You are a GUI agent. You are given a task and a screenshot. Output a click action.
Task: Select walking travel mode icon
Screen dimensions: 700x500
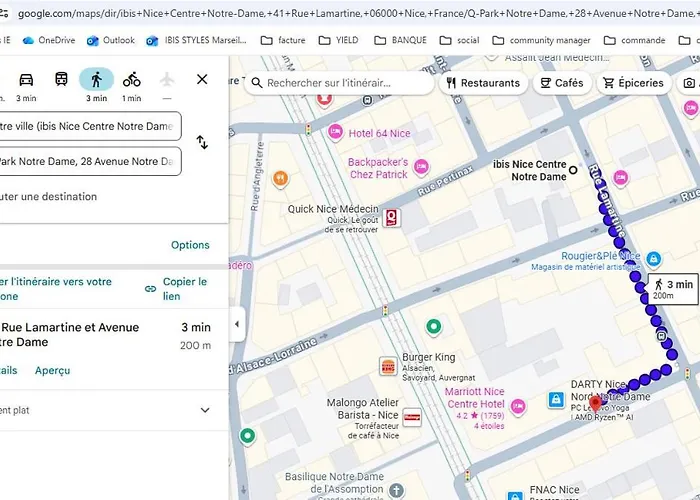tap(96, 80)
